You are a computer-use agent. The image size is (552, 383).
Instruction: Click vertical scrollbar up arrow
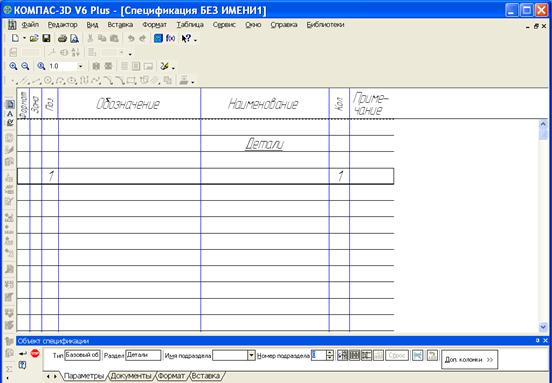coord(543,124)
